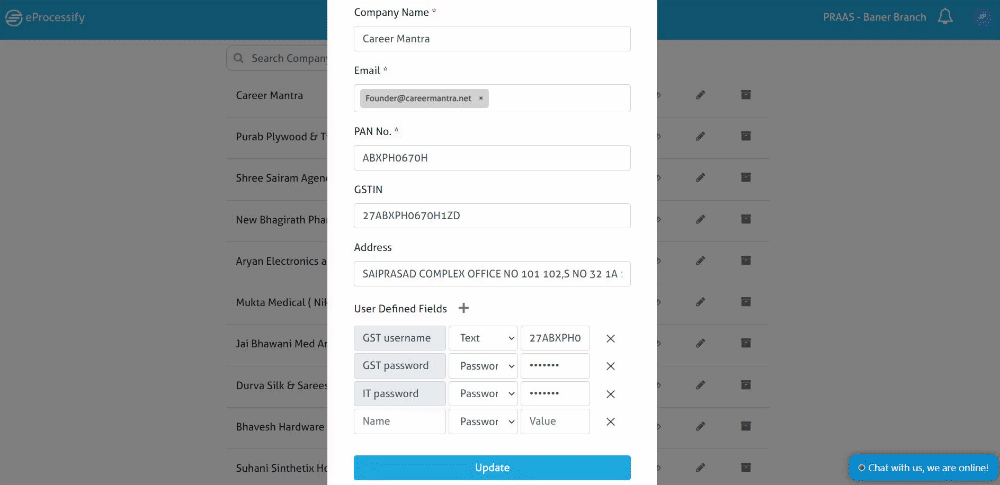Edit the Bhavesh Hardware company

click(700, 426)
